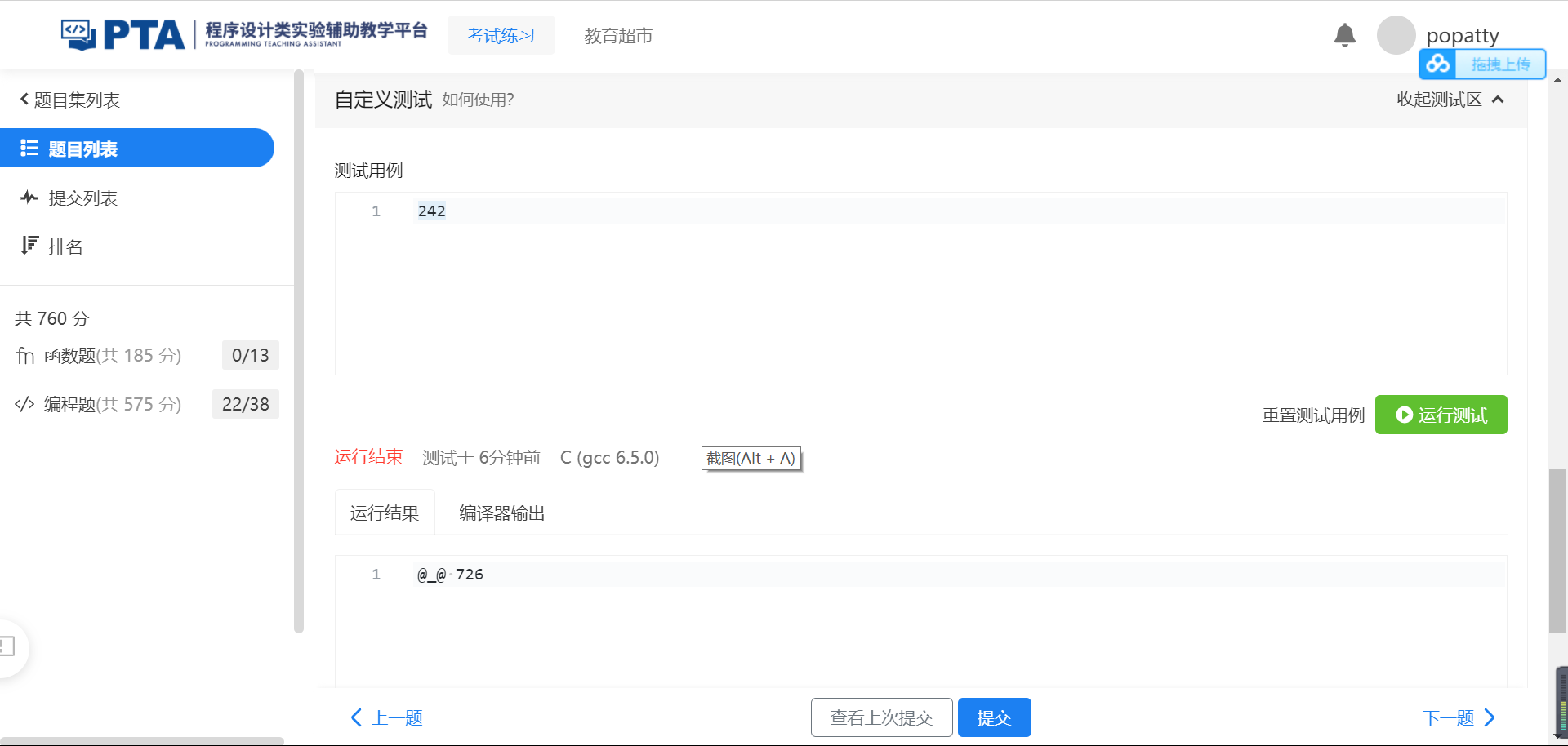Submit the solution with 提交
This screenshot has height=746, width=1568.
(994, 717)
